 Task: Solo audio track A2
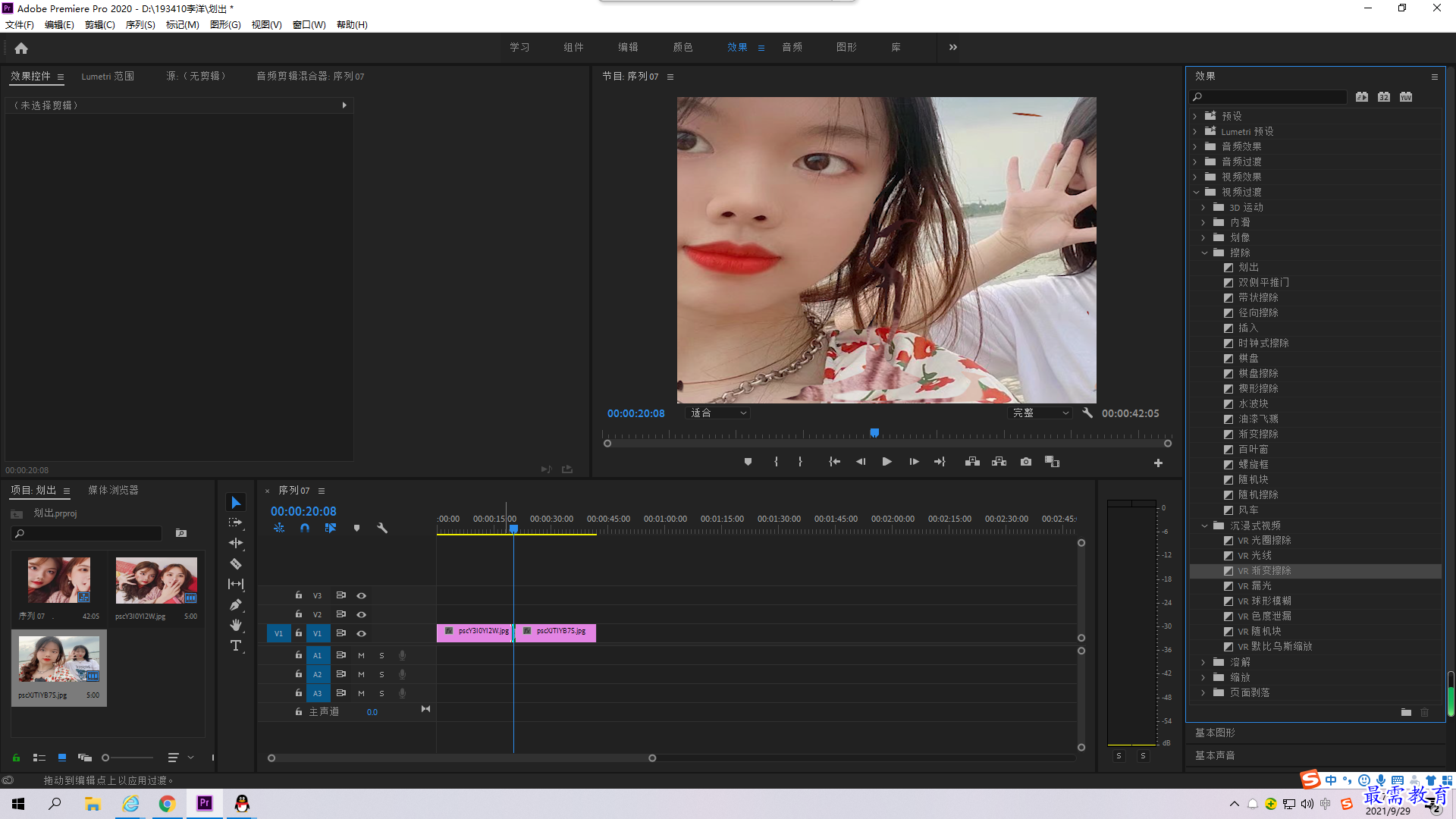tap(381, 674)
